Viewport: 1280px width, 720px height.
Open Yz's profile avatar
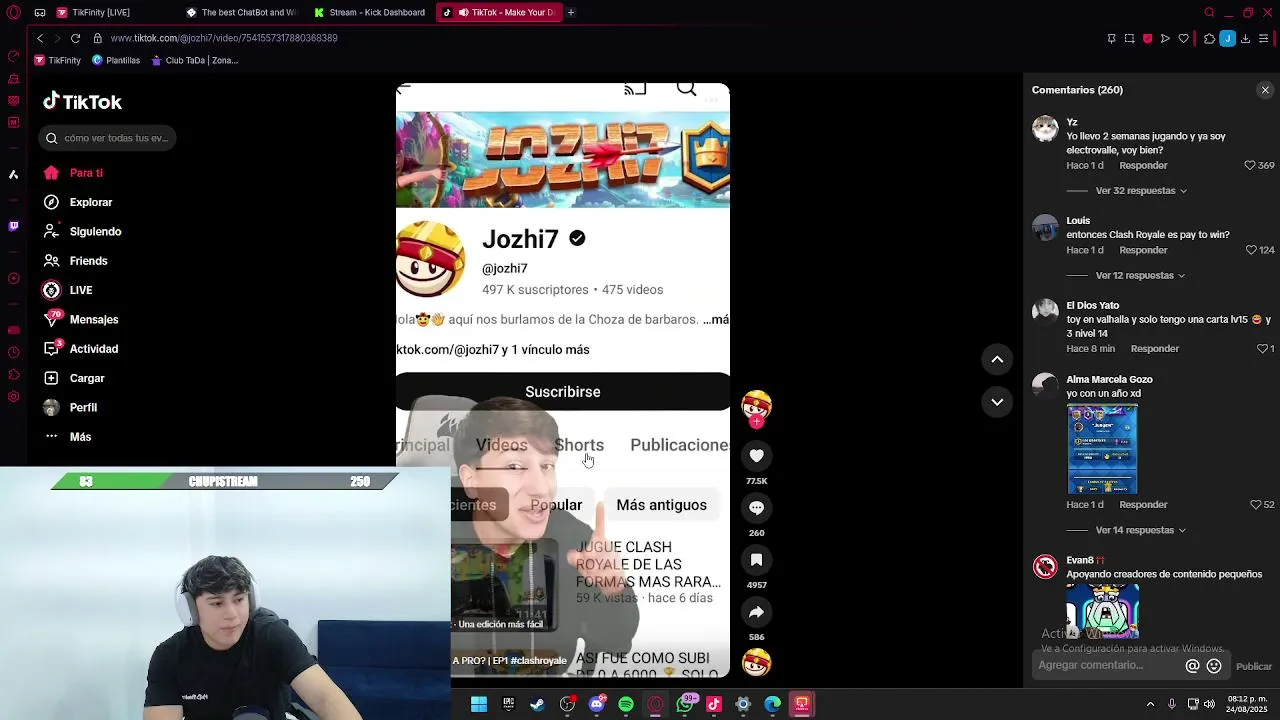click(x=1045, y=129)
